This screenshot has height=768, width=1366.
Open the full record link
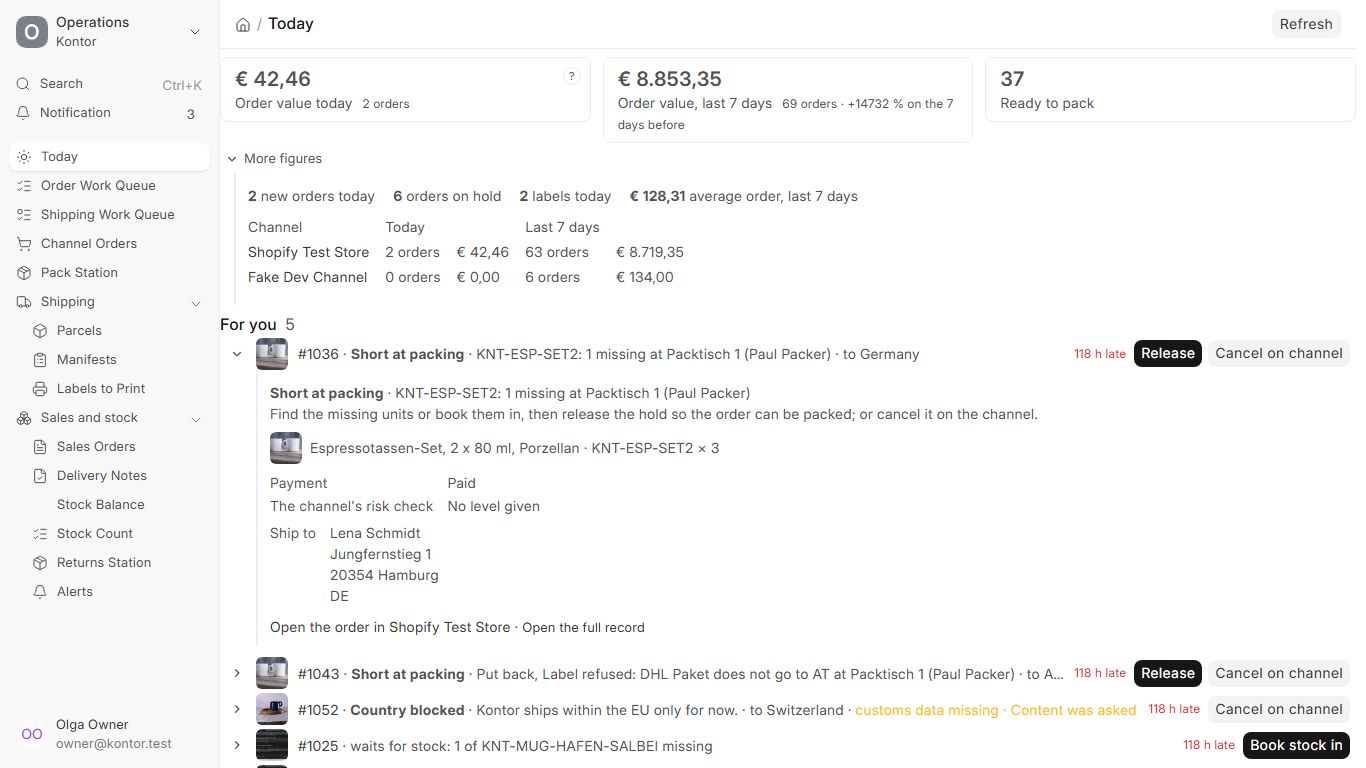point(583,628)
